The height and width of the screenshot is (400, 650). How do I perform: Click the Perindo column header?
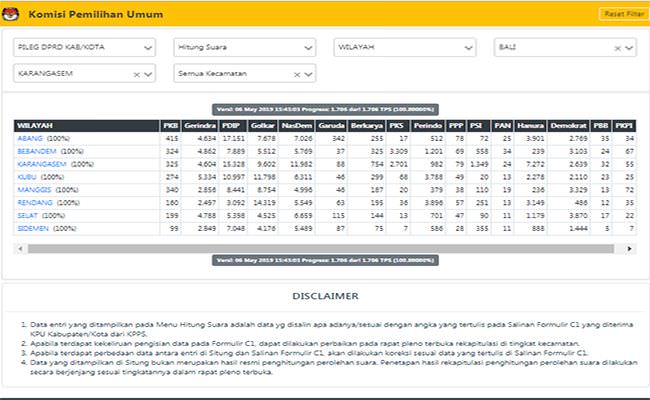coord(428,126)
